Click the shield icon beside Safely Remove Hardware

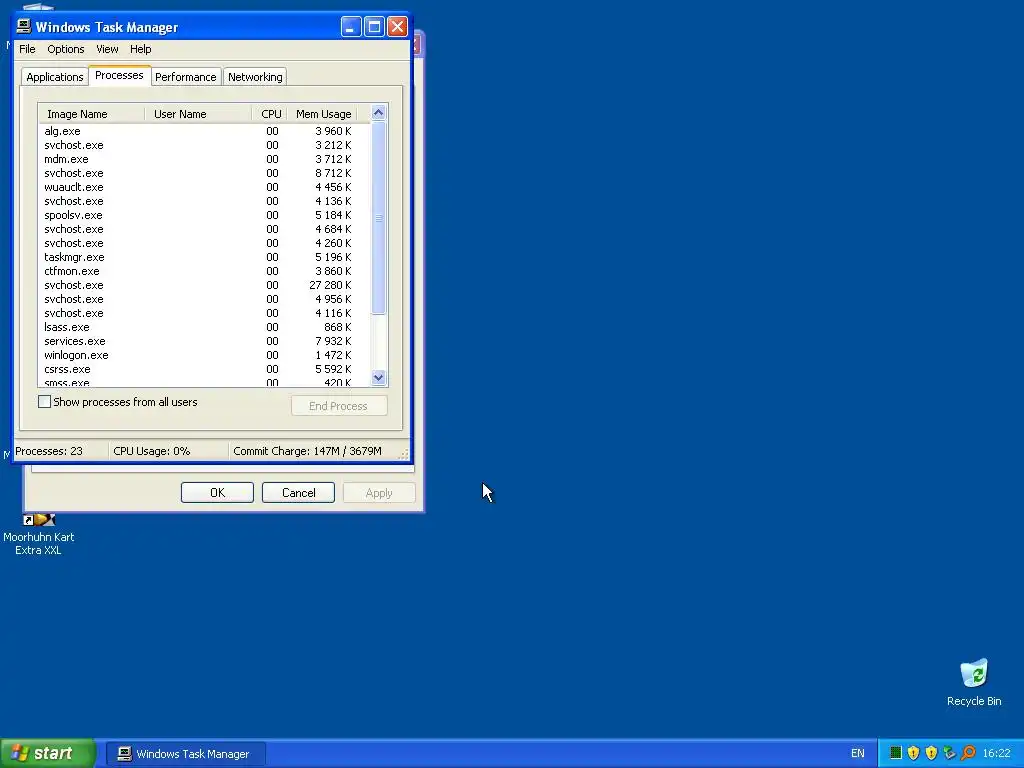[x=931, y=753]
